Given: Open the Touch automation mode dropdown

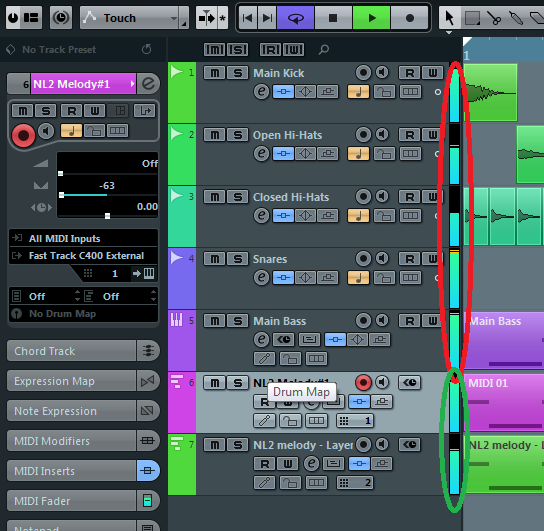Looking at the screenshot, I should pos(134,18).
